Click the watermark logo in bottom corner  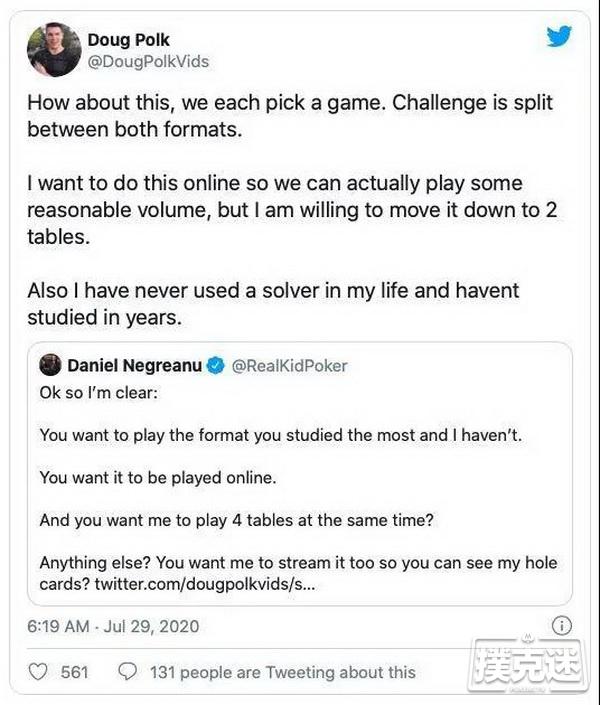[527, 664]
